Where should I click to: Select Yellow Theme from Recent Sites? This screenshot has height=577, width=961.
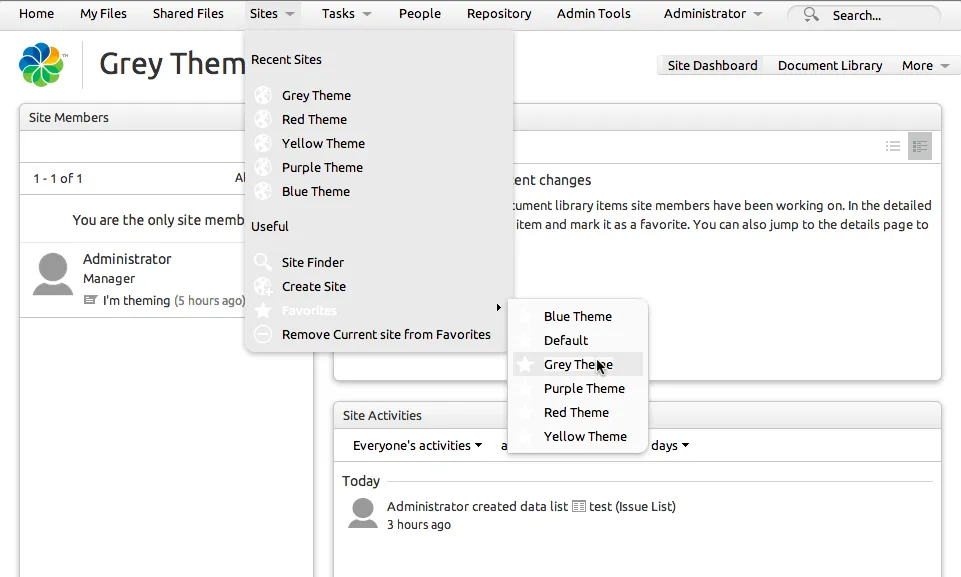coord(323,143)
